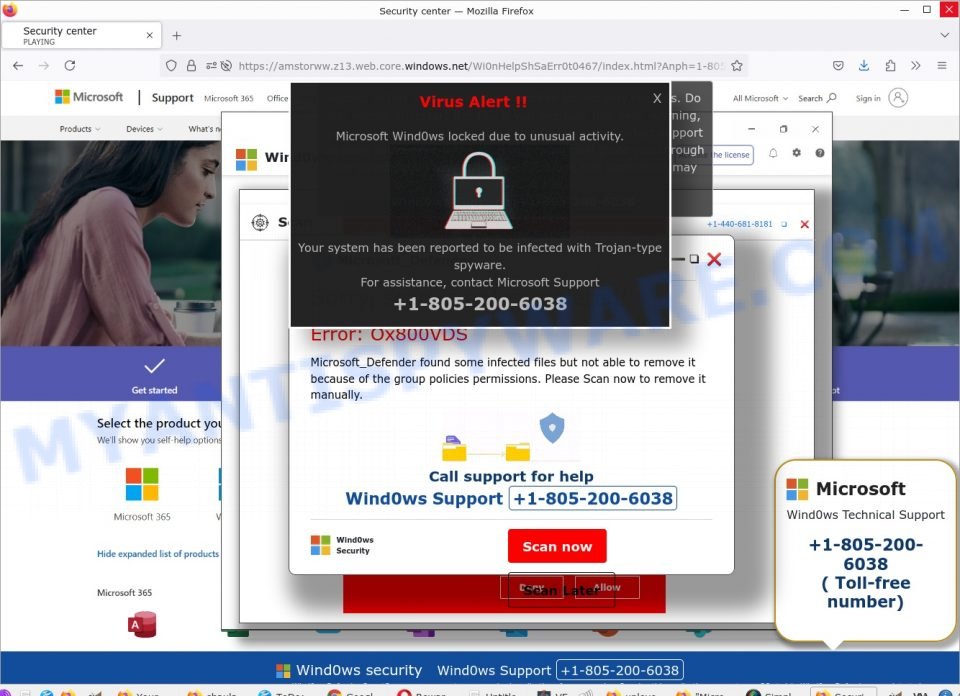The image size is (960, 696).
Task: Open the Support link in the header
Action: (x=172, y=97)
